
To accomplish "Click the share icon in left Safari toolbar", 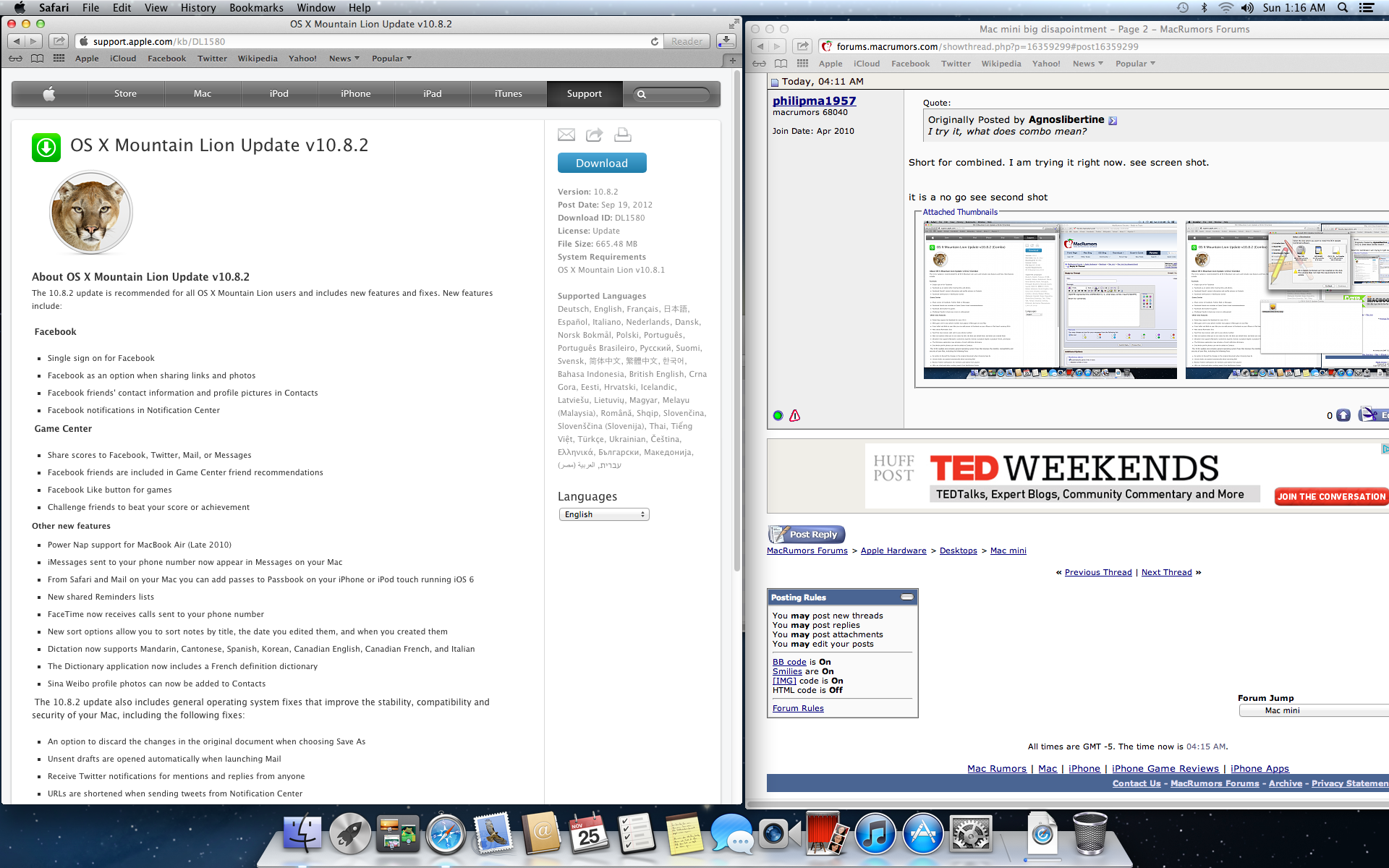I will click(x=59, y=41).
